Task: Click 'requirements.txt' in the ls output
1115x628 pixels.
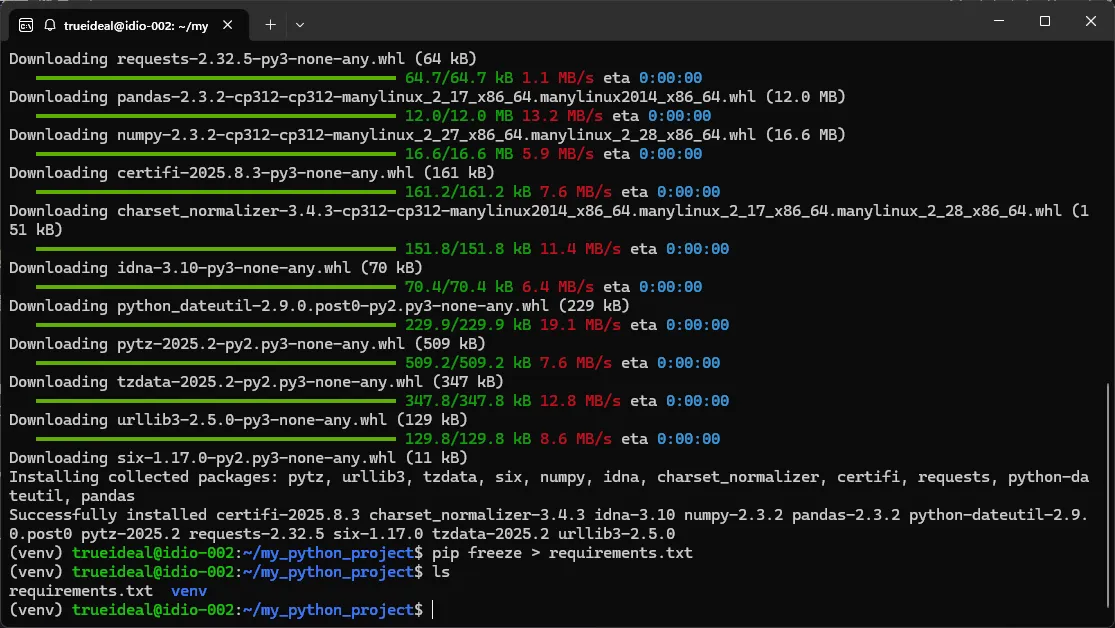Action: pos(80,591)
